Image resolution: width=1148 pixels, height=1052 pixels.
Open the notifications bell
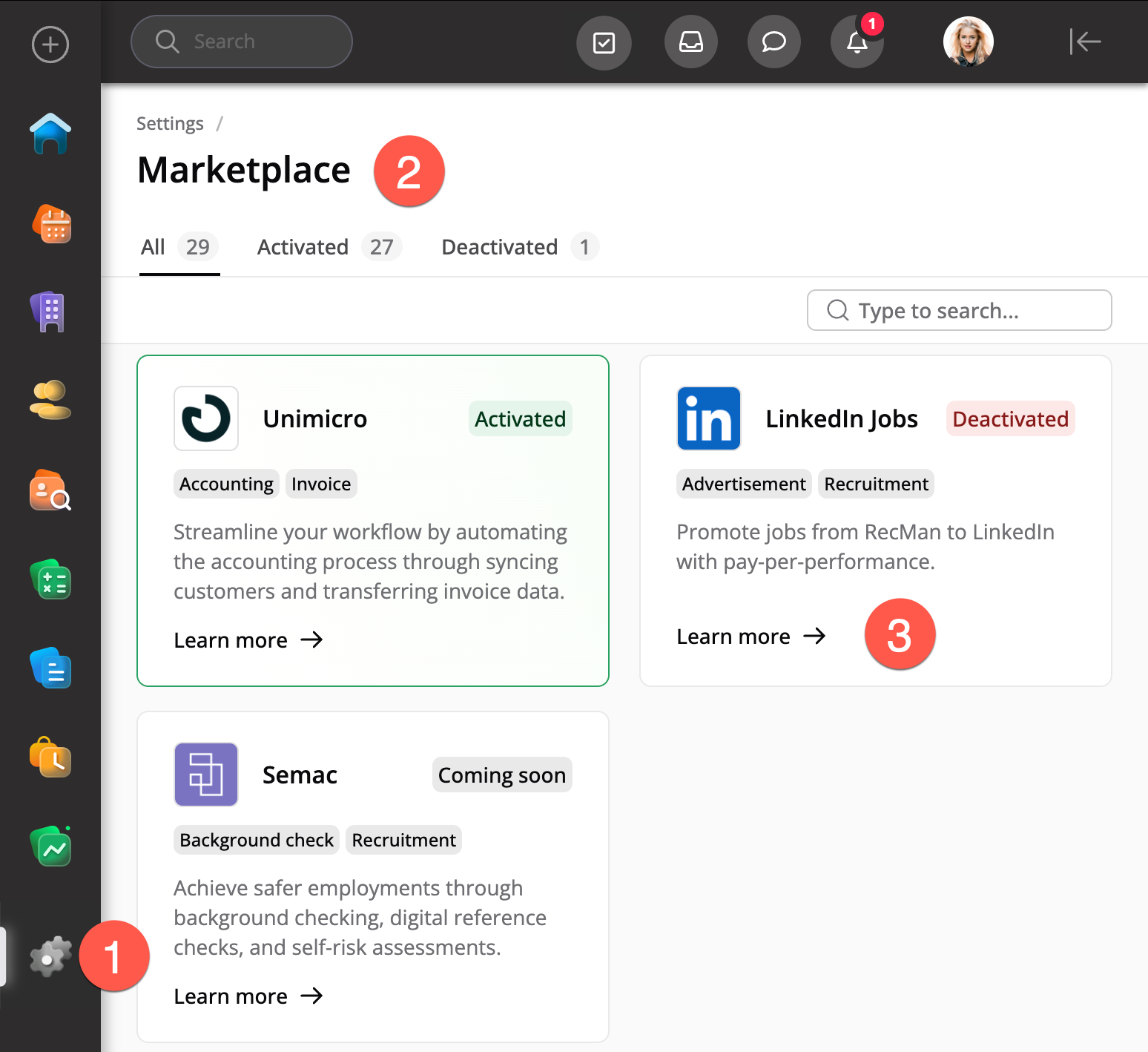[857, 42]
